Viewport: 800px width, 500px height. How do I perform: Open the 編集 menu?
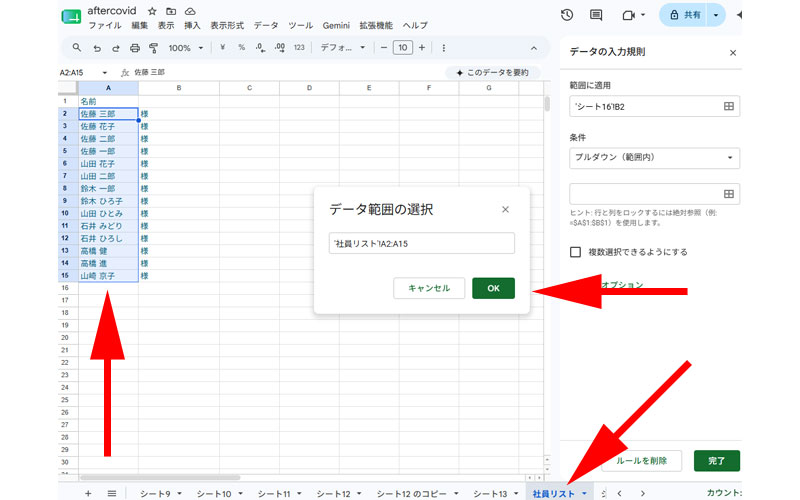[x=139, y=25]
